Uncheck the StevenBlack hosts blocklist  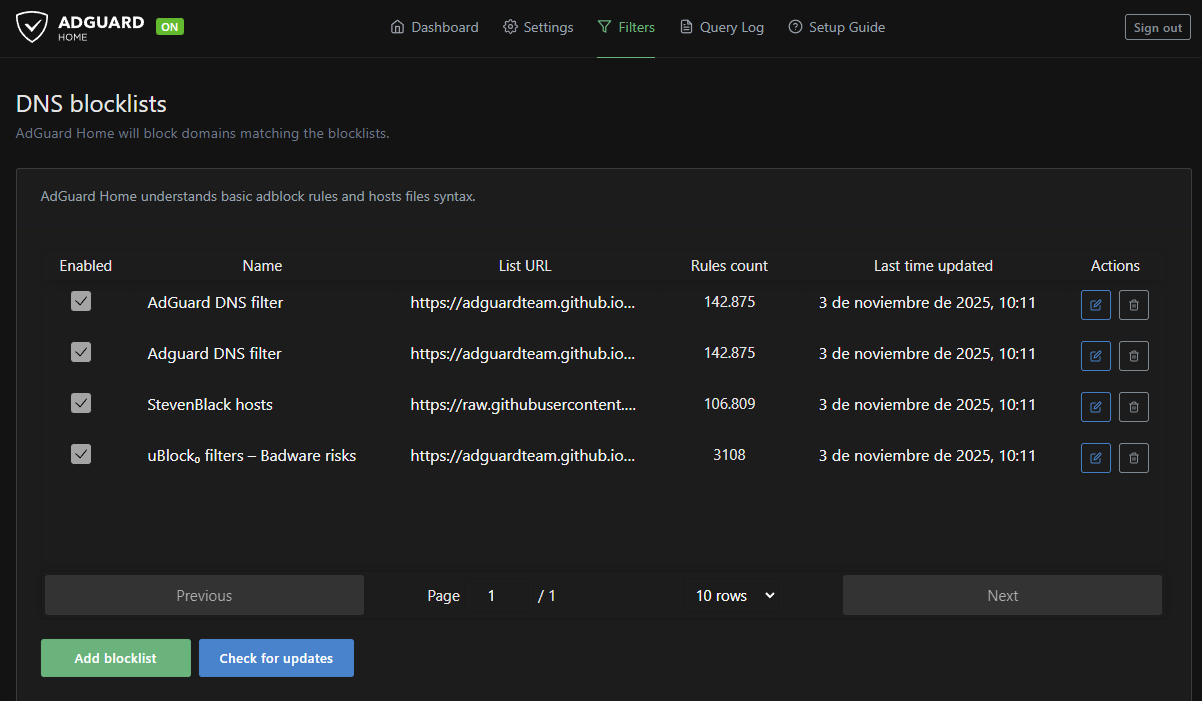(x=80, y=403)
